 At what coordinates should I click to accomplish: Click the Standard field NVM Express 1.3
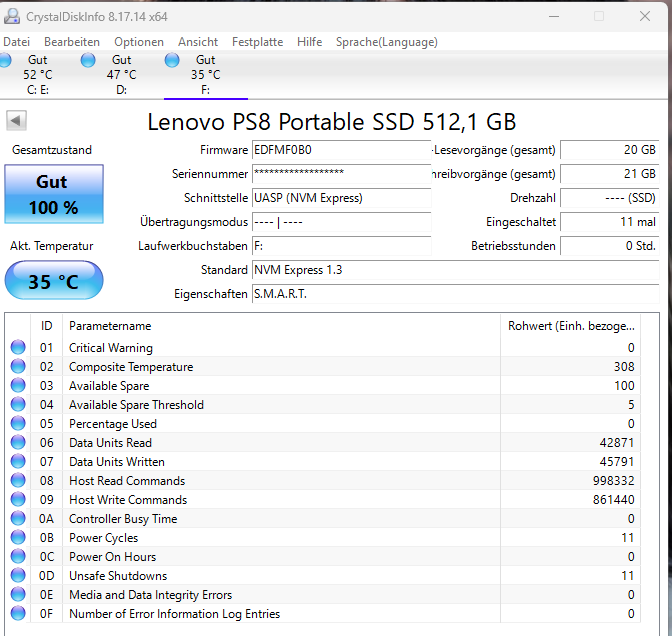[455, 270]
